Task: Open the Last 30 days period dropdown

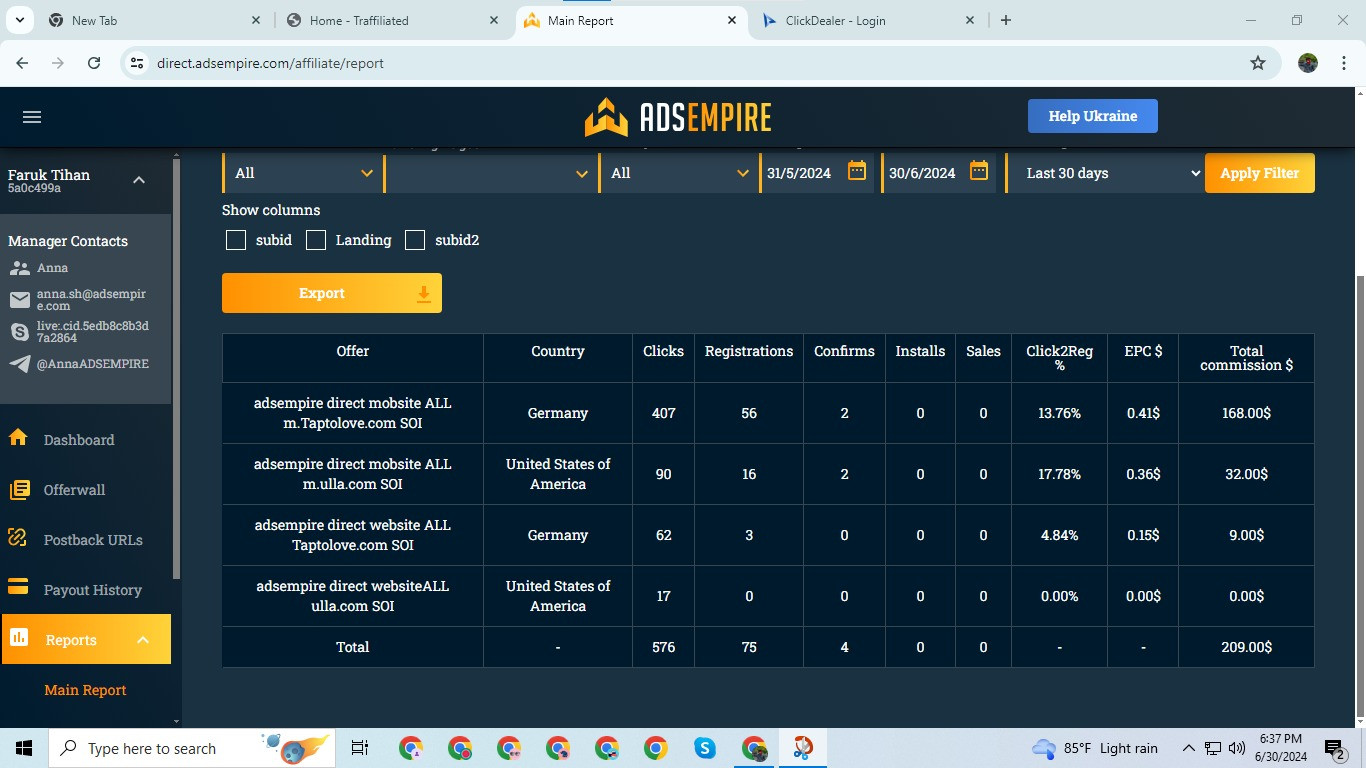Action: [x=1105, y=173]
